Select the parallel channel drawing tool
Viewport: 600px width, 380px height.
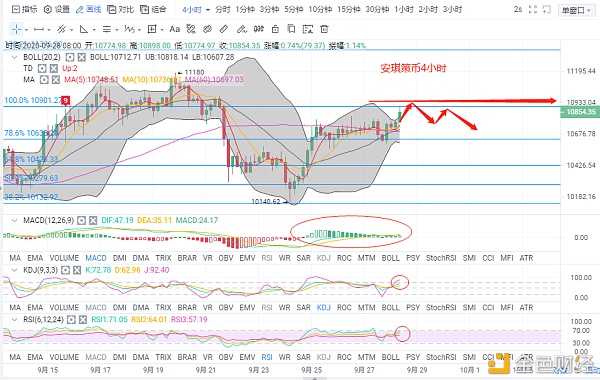click(x=61, y=29)
